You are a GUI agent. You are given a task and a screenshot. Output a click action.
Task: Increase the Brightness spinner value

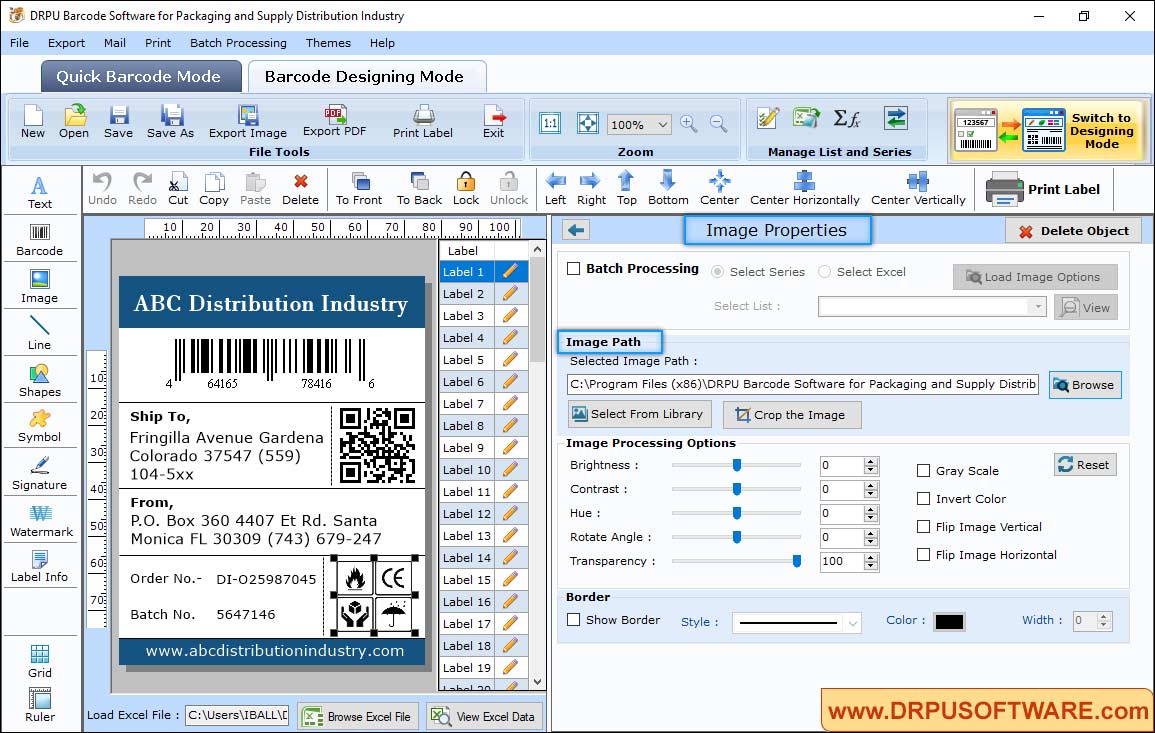click(871, 462)
